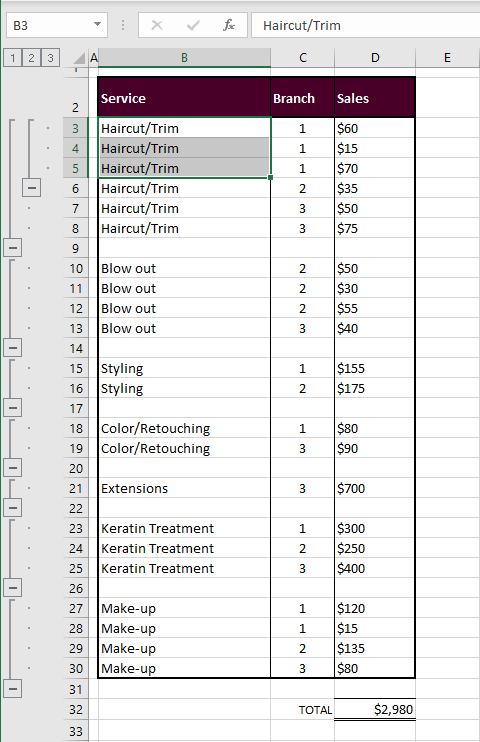The image size is (480, 742).
Task: Select the $175 sales cell
Action: (x=375, y=388)
